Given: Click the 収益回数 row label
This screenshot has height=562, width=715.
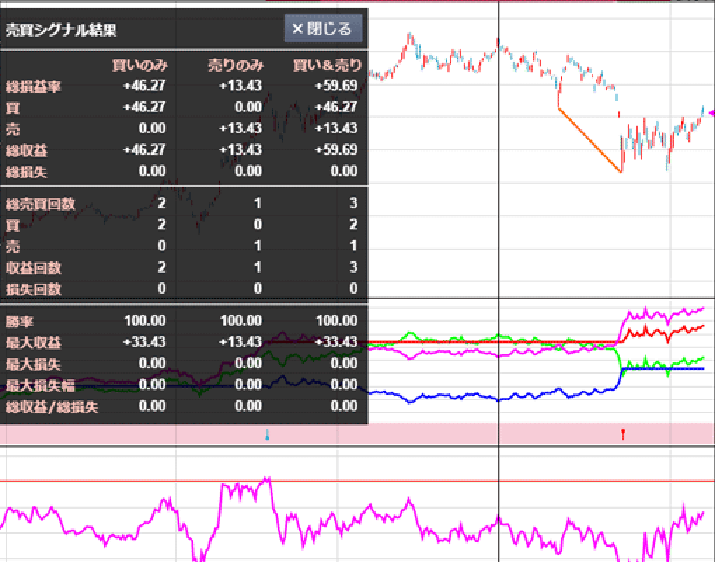Looking at the screenshot, I should coord(34,268).
